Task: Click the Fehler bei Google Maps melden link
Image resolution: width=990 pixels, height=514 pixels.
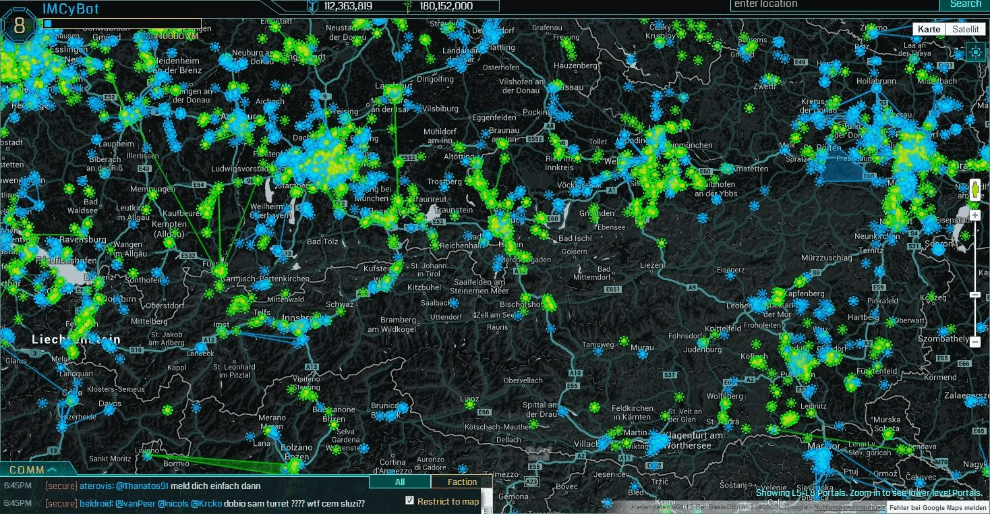Action: click(937, 507)
